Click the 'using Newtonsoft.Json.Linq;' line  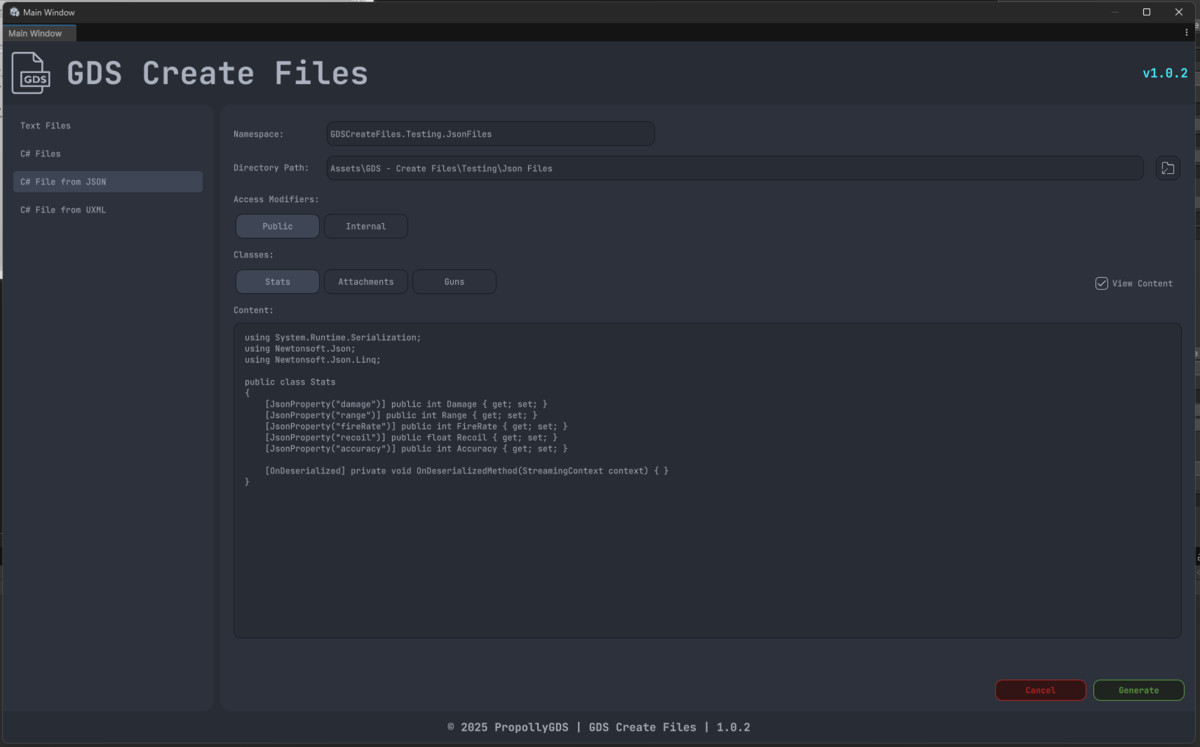click(312, 360)
